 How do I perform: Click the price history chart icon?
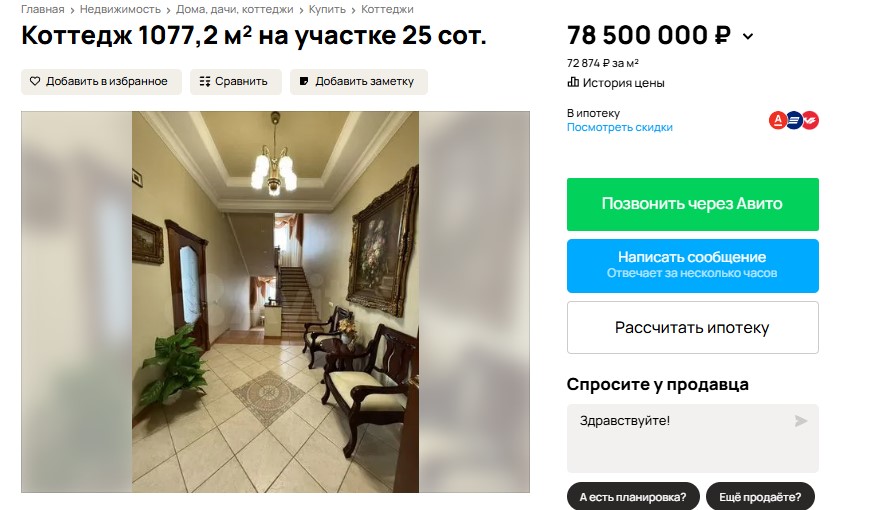click(573, 83)
